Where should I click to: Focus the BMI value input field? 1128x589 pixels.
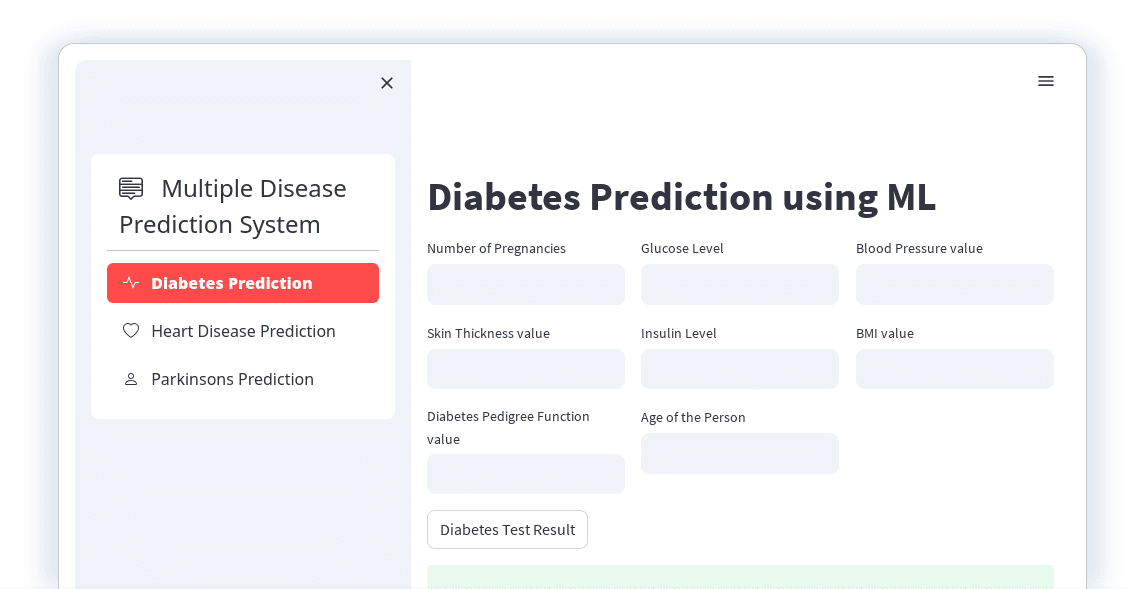[x=955, y=369]
